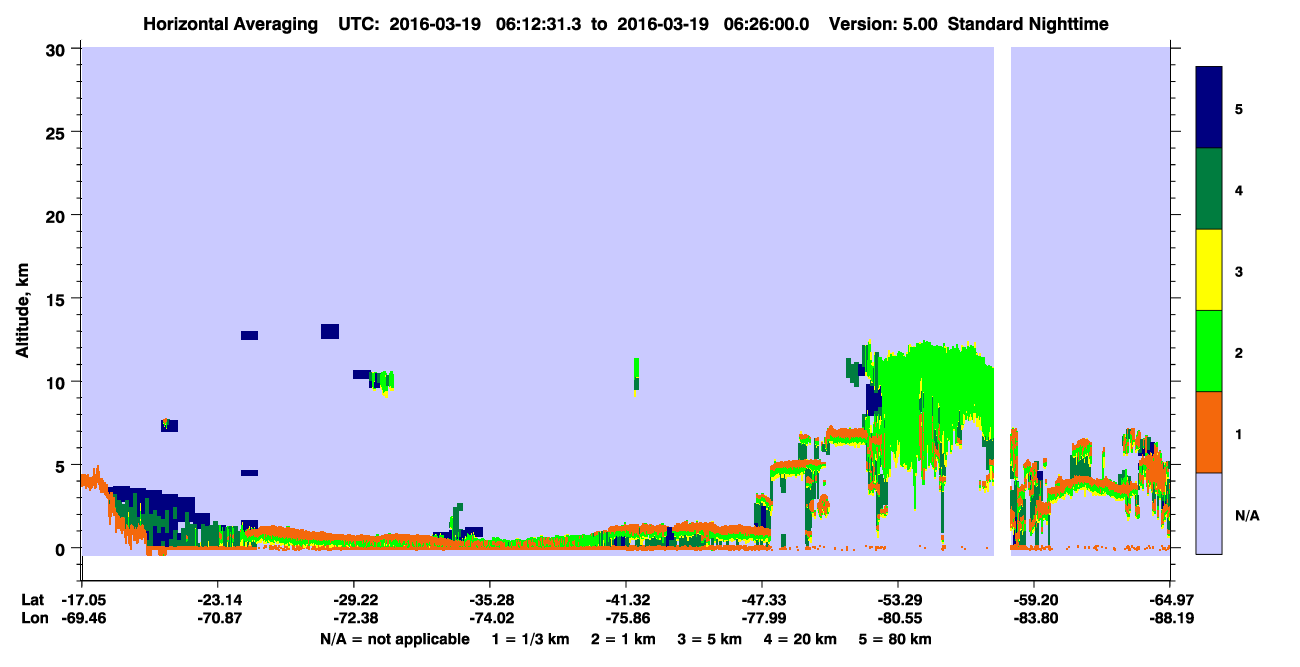Click longitude value -88.19
The image size is (1300, 667).
(x=1170, y=618)
